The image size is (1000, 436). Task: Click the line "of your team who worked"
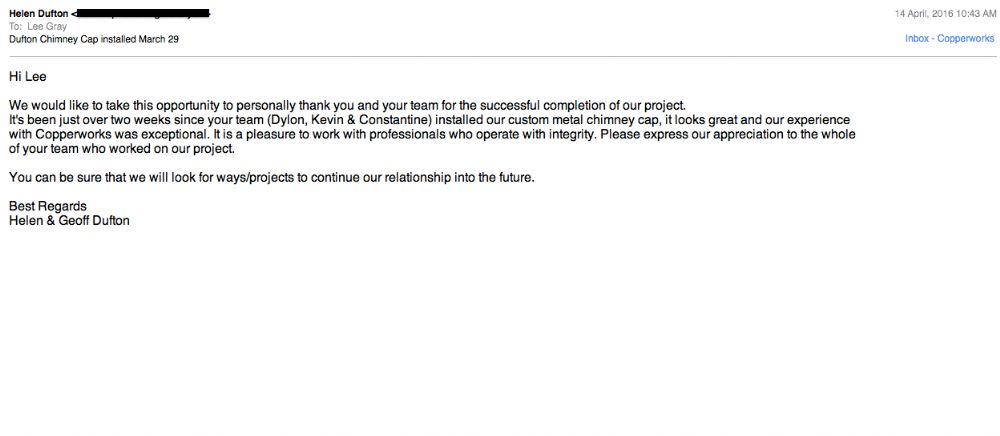point(121,149)
